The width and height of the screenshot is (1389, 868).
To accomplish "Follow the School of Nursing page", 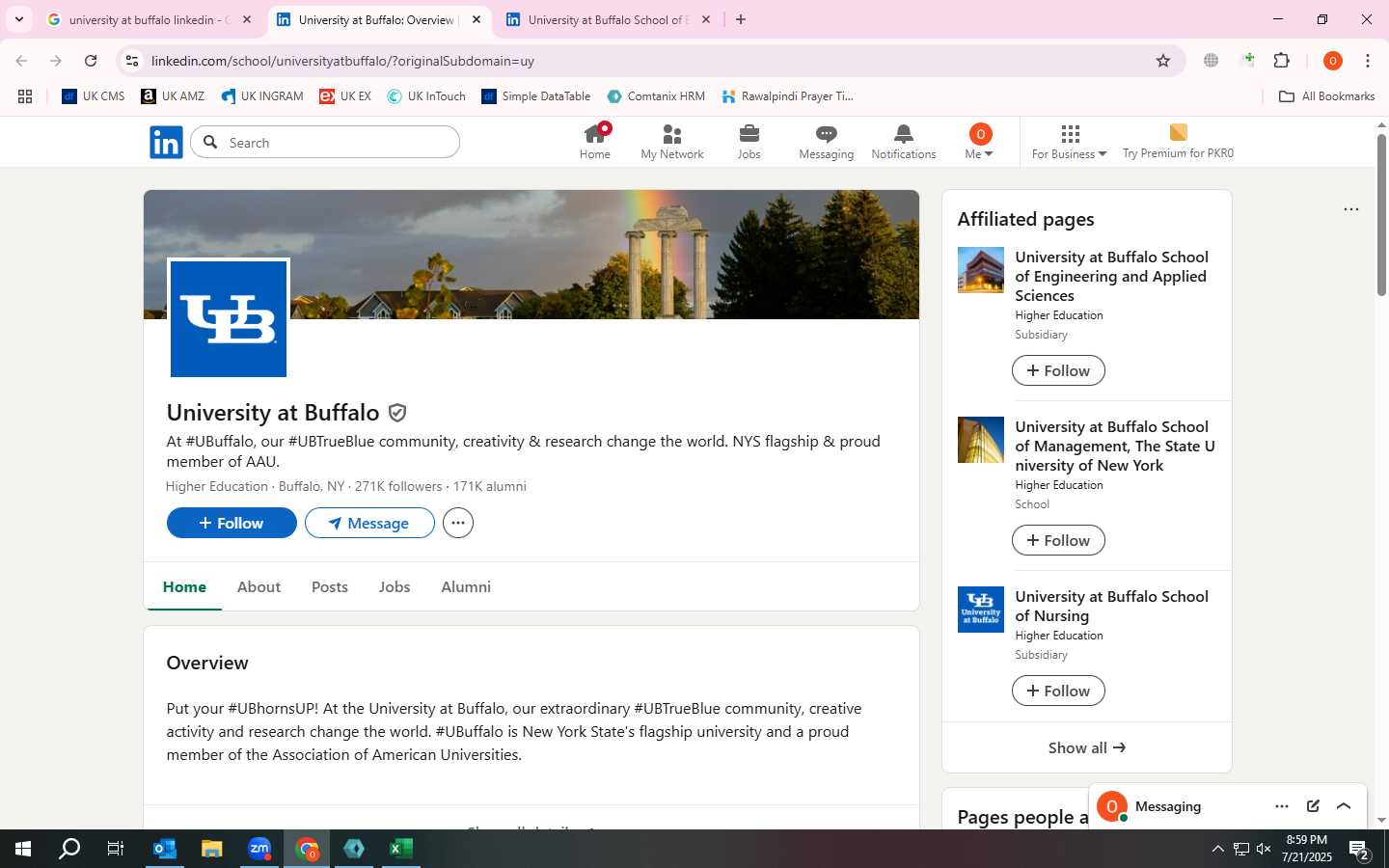I will pyautogui.click(x=1058, y=691).
